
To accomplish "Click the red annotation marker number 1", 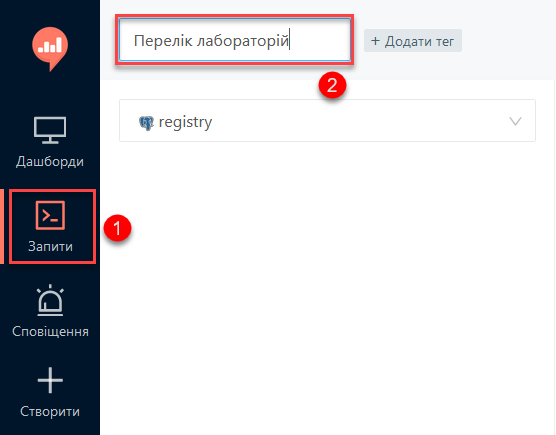I will 117,228.
